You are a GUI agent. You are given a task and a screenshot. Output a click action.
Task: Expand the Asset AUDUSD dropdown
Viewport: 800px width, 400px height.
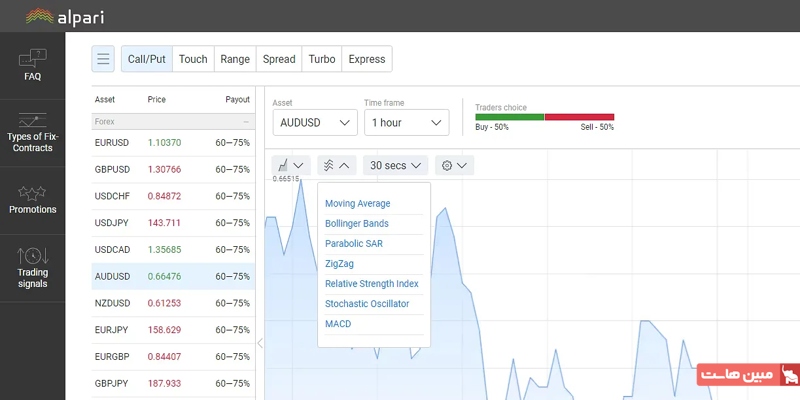(x=314, y=122)
